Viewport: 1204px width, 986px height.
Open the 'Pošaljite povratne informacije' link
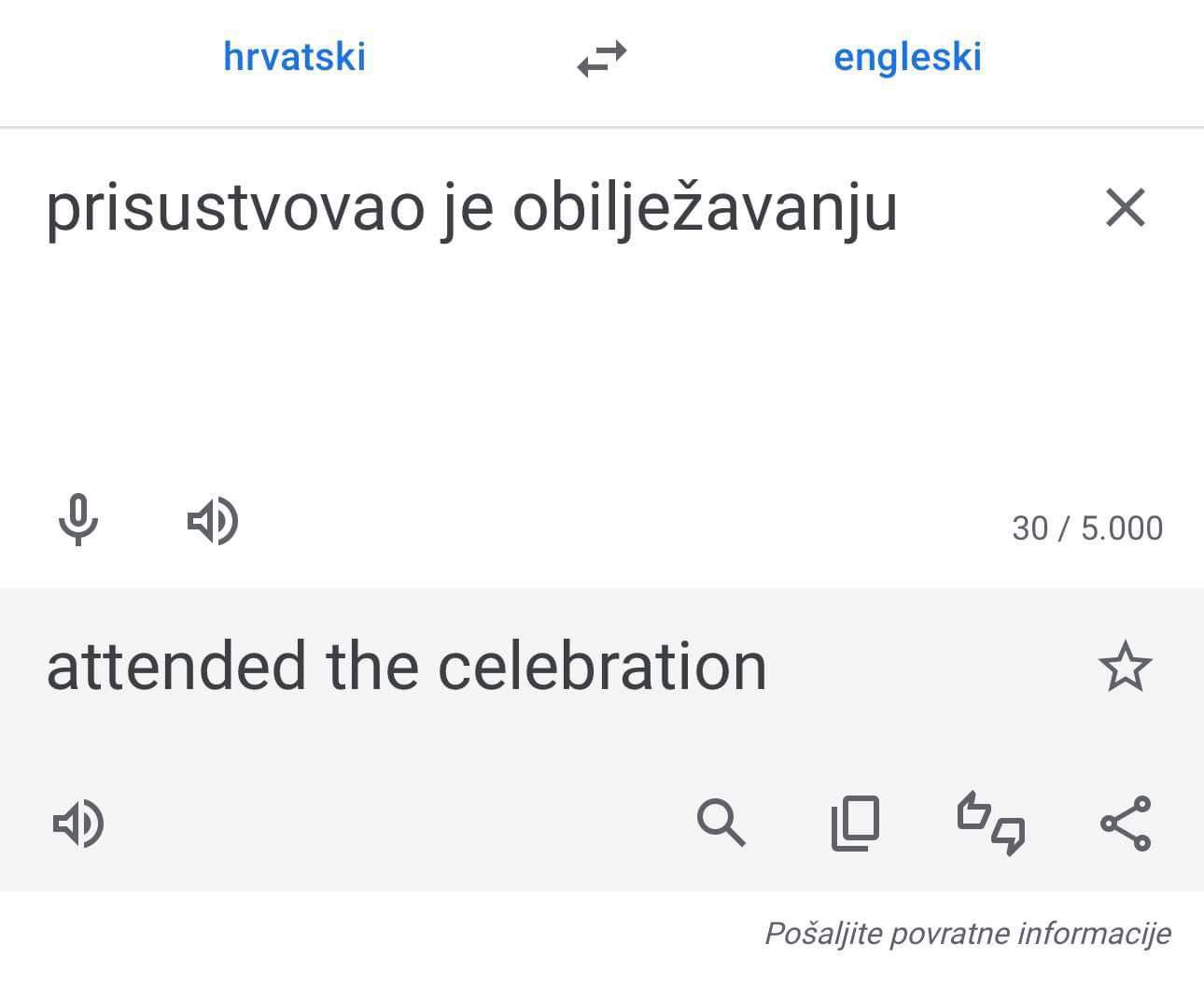[967, 933]
